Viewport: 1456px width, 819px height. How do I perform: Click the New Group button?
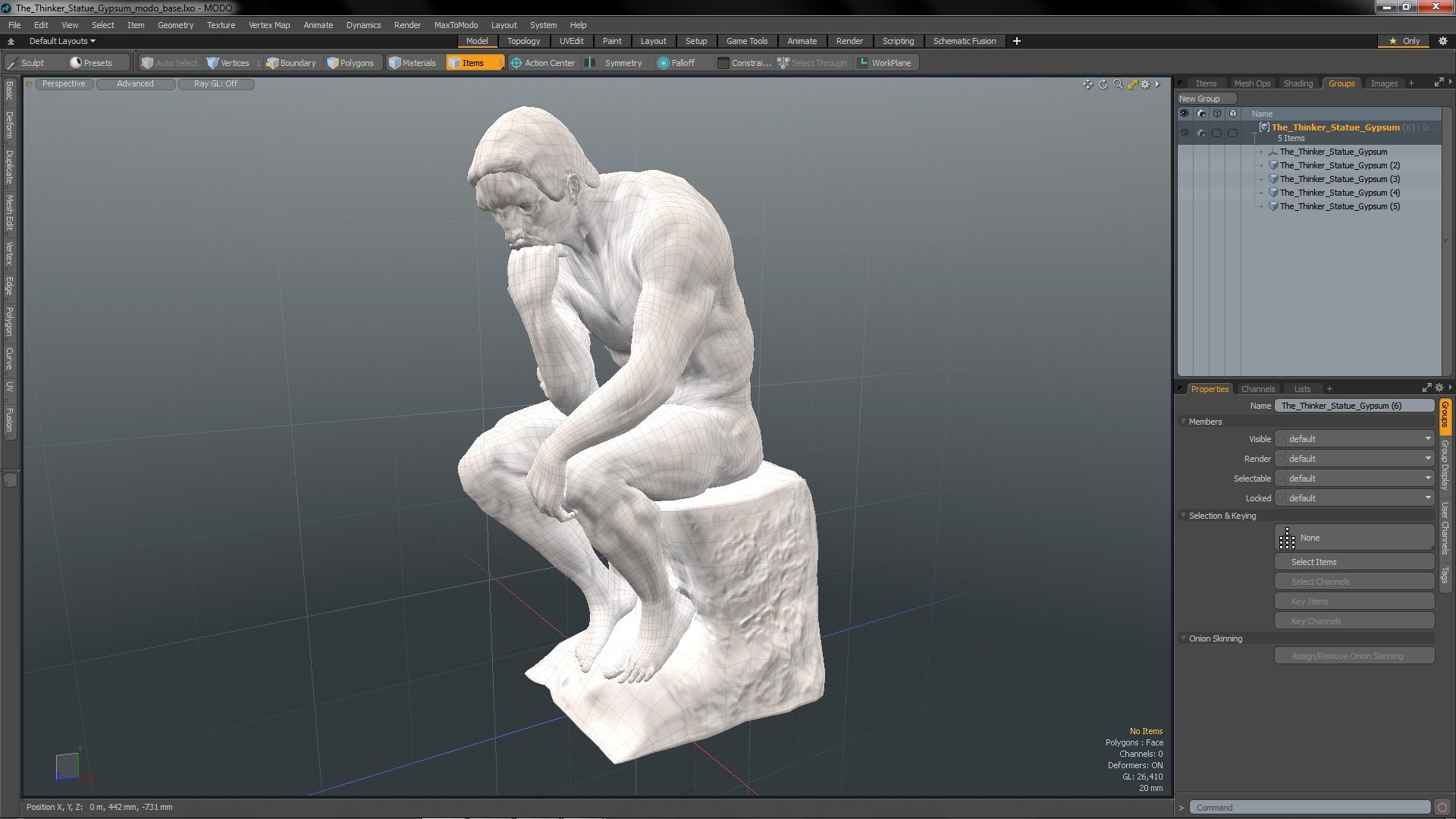coord(1206,99)
